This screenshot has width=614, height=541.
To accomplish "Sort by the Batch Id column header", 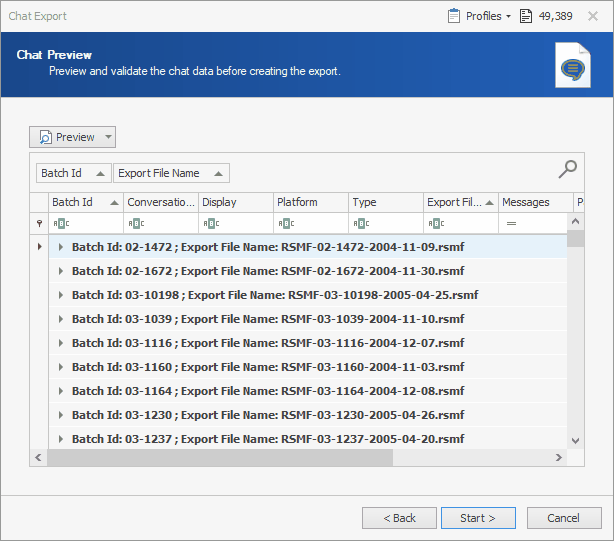I will (x=86, y=202).
